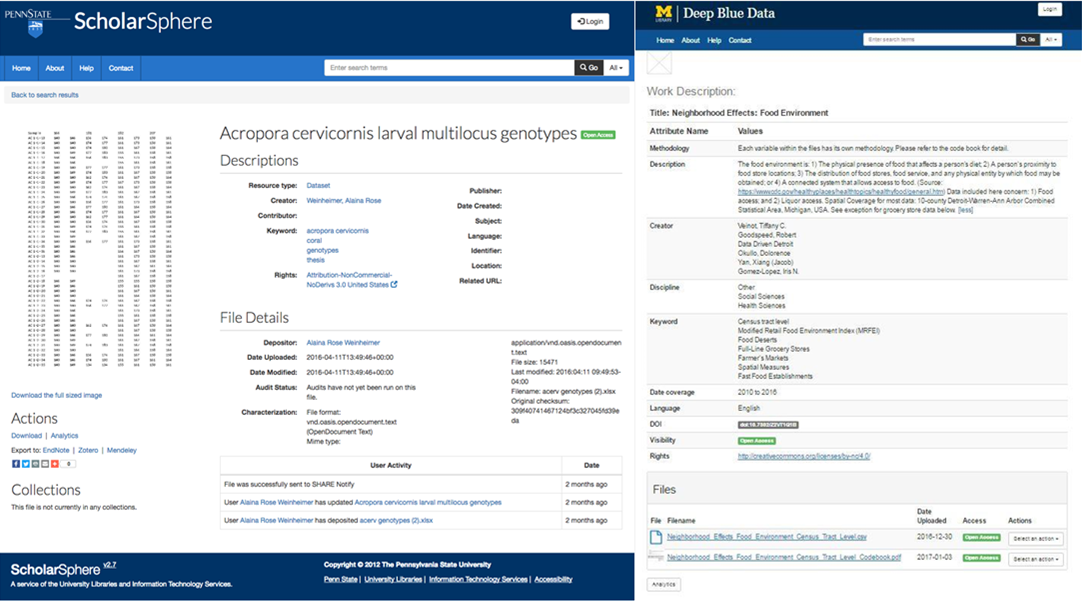Click Back to search results link
Screen dimensions: 1082x601
point(45,95)
